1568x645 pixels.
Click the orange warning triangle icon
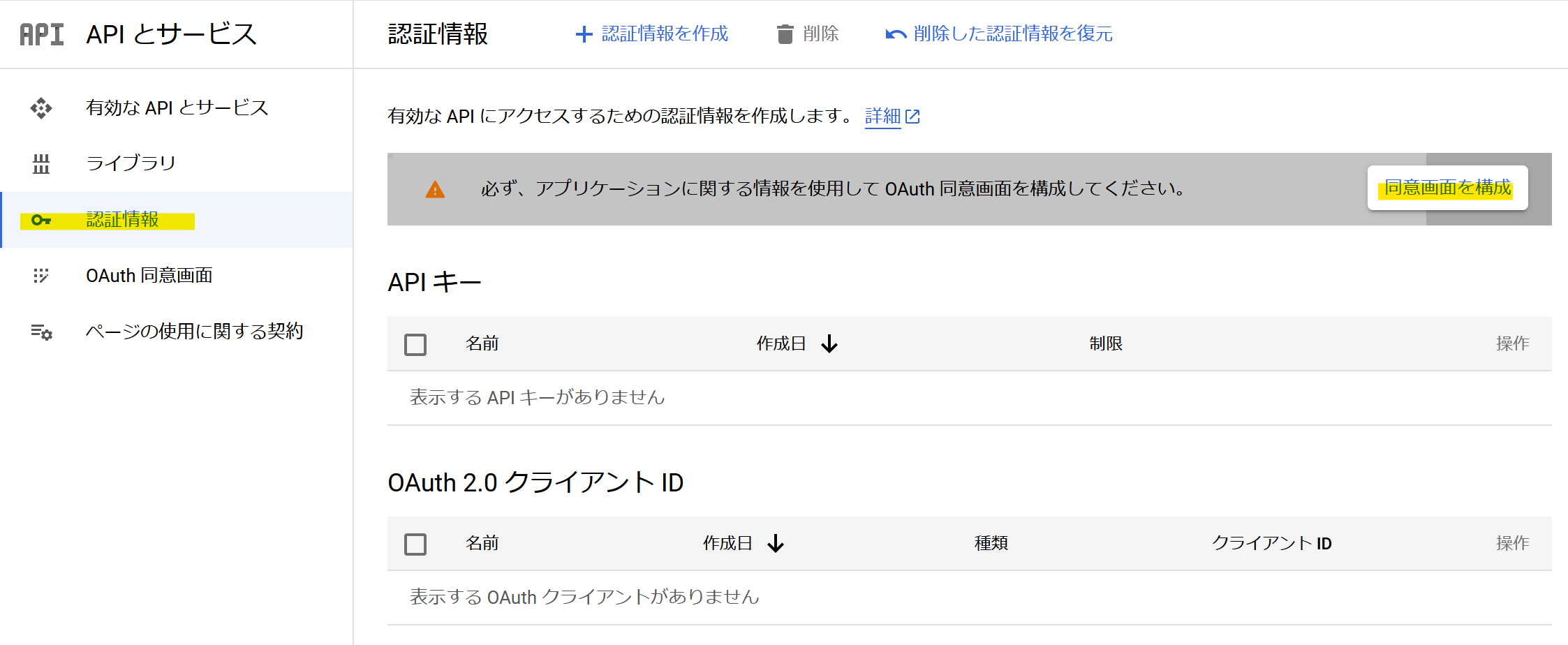[435, 189]
